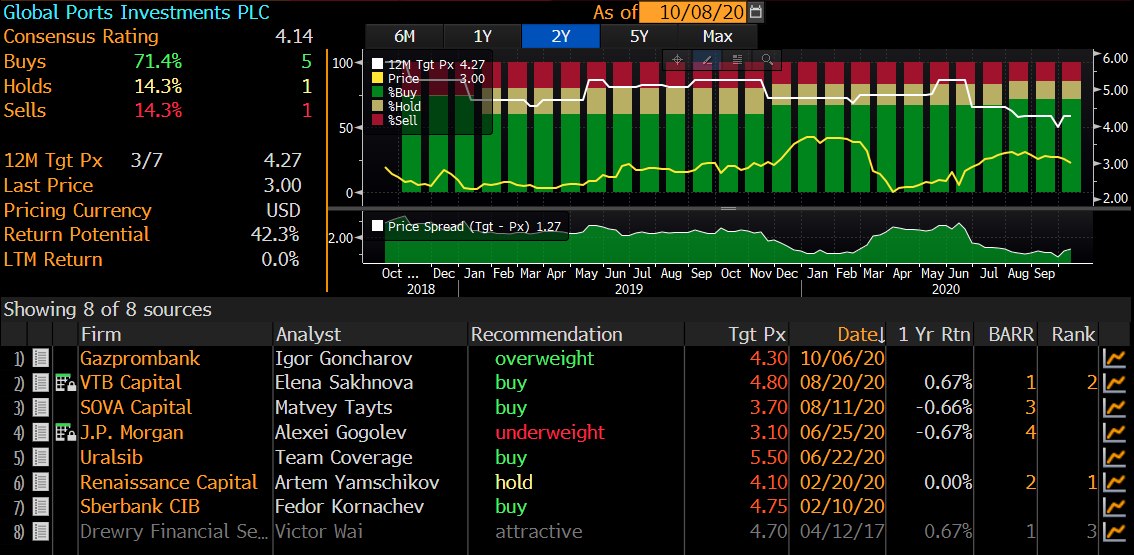Select the magnifier zoom chart tool
The height and width of the screenshot is (555, 1134).
767,60
